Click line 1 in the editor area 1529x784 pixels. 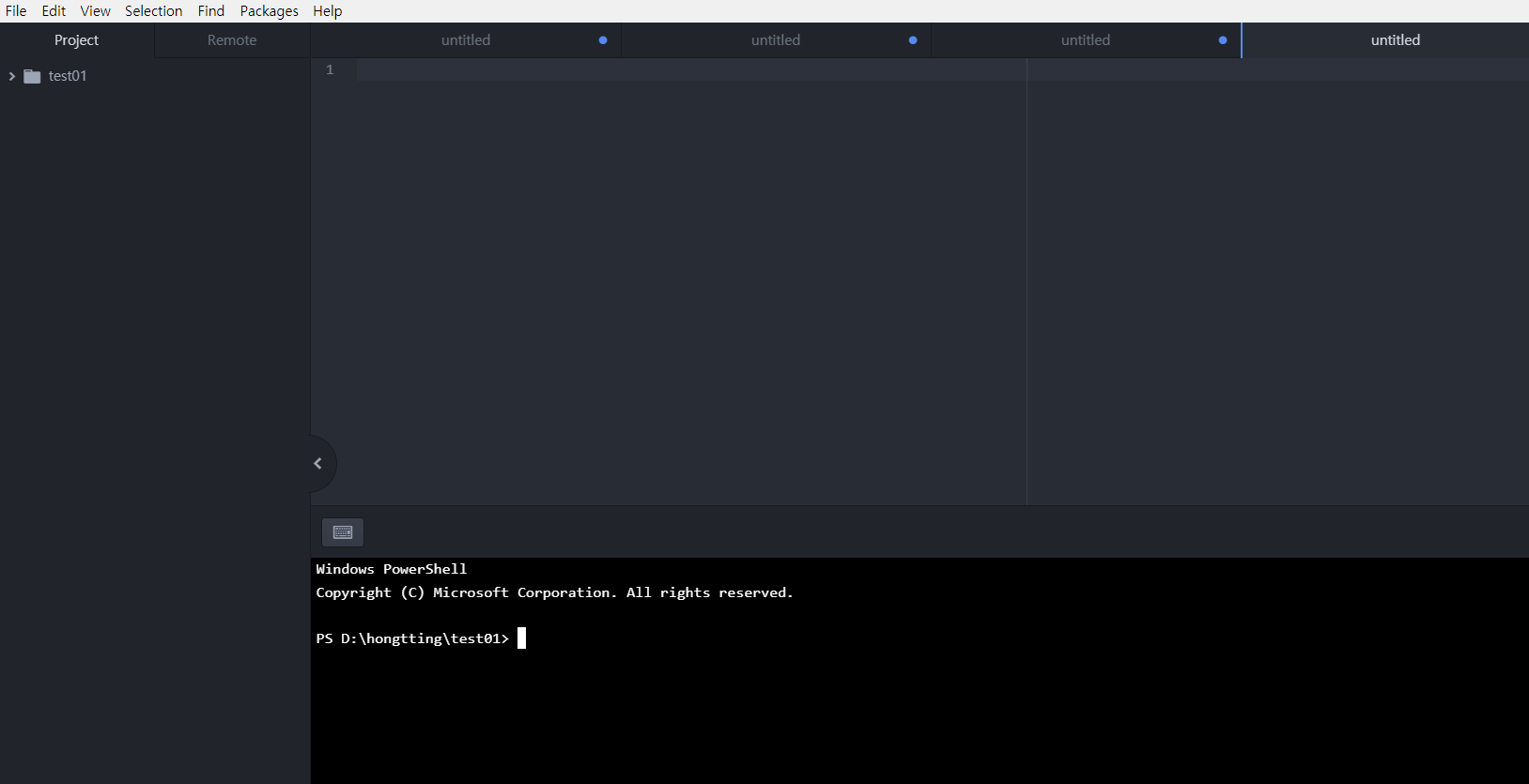point(657,70)
